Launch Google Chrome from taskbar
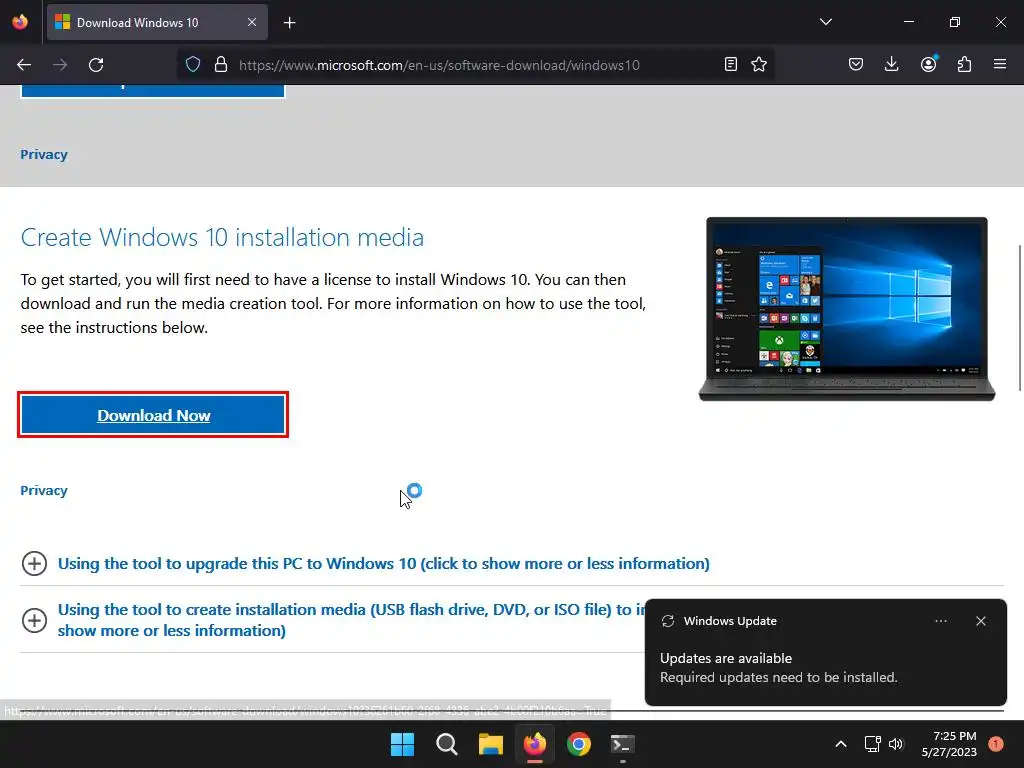 pos(579,744)
